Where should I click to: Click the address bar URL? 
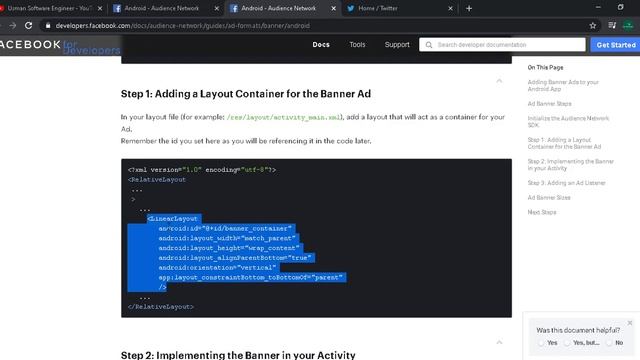click(x=182, y=26)
